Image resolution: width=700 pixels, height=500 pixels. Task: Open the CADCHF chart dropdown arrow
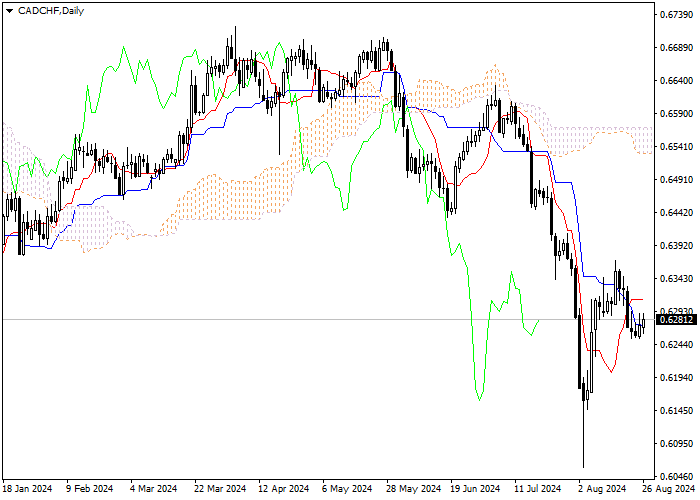pos(9,11)
